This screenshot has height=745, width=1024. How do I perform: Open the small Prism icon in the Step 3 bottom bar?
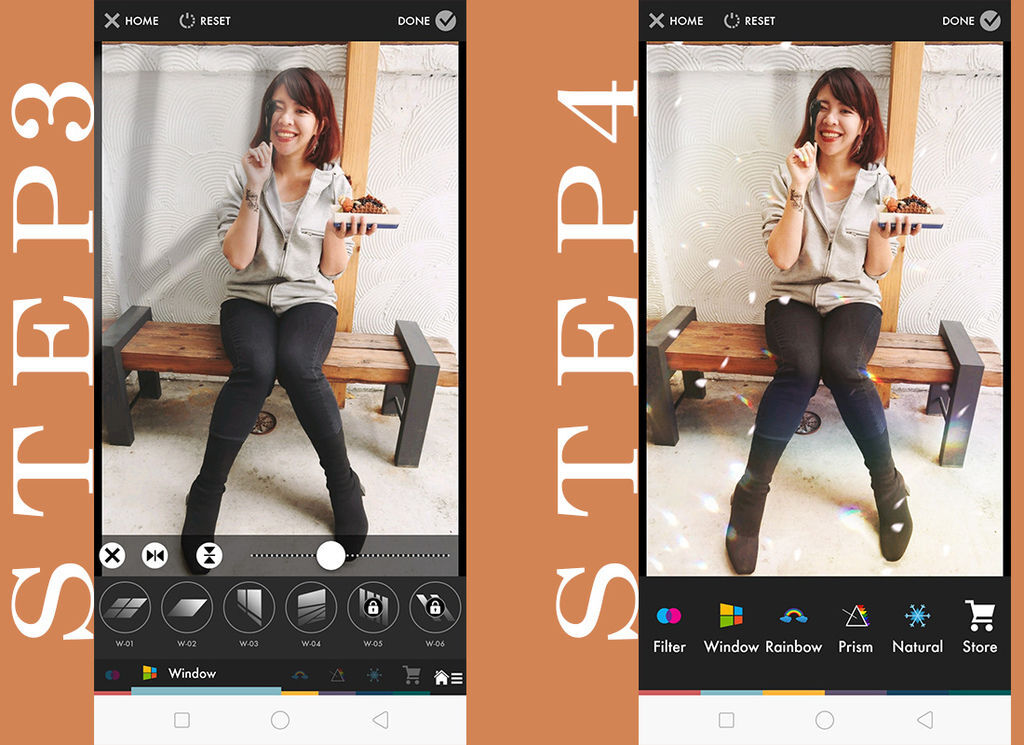(x=337, y=675)
